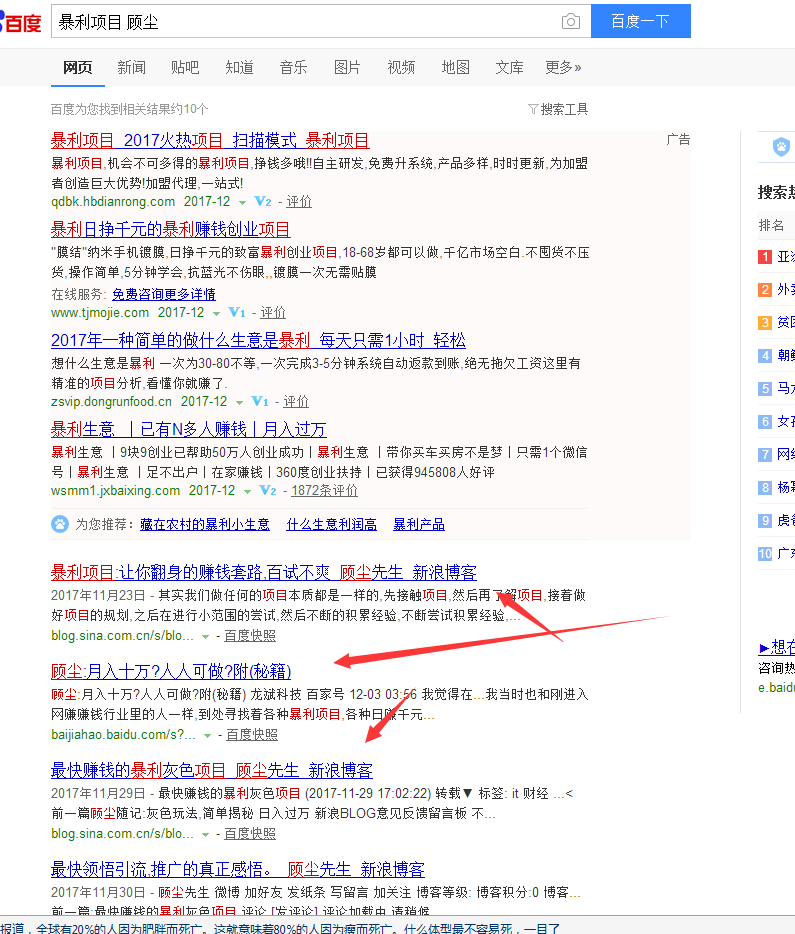
Task: Expand dropdown arrow for 最快赚钱的暴利灰色项目 result URL
Action: coord(205,835)
